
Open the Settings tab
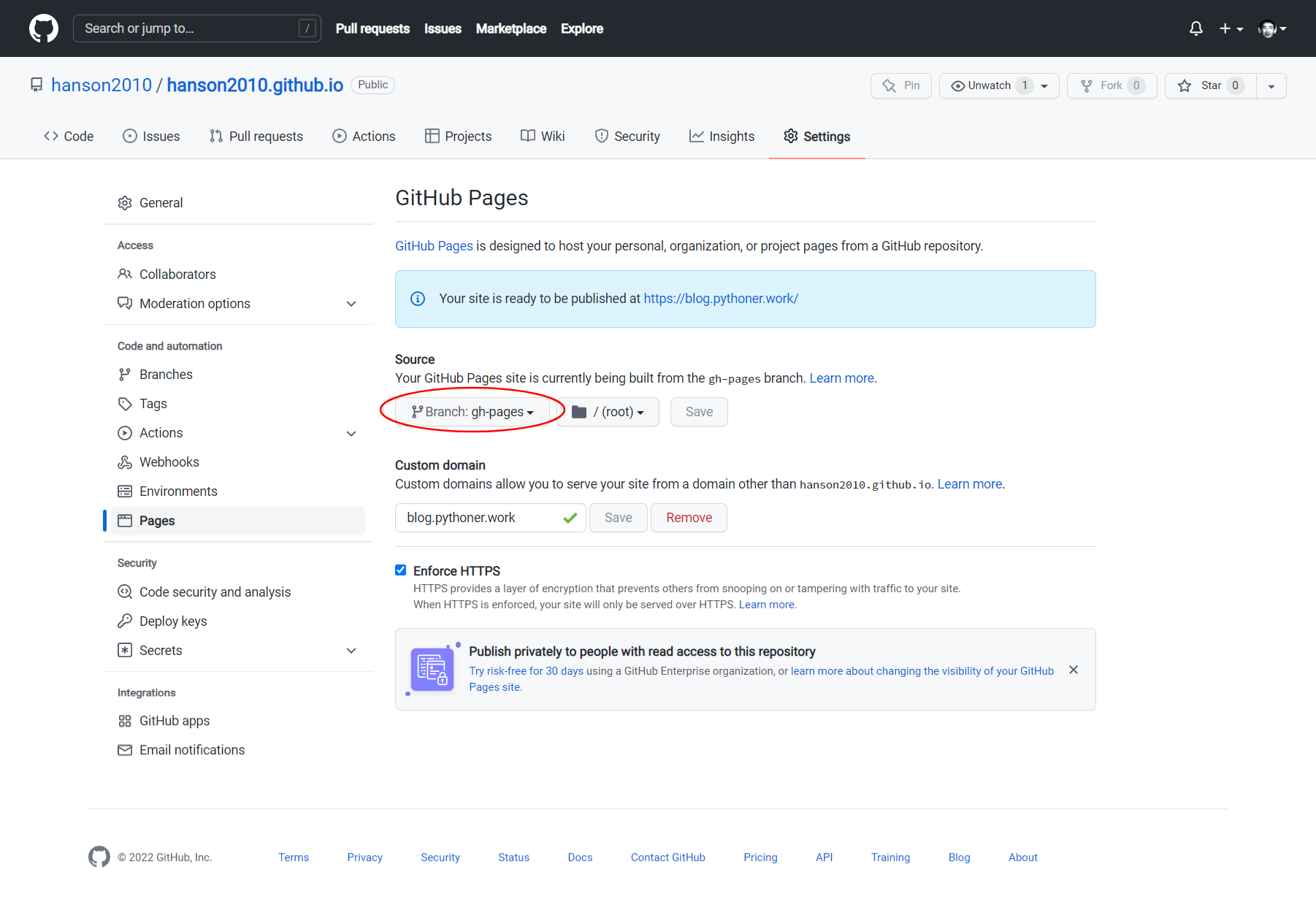[816, 137]
